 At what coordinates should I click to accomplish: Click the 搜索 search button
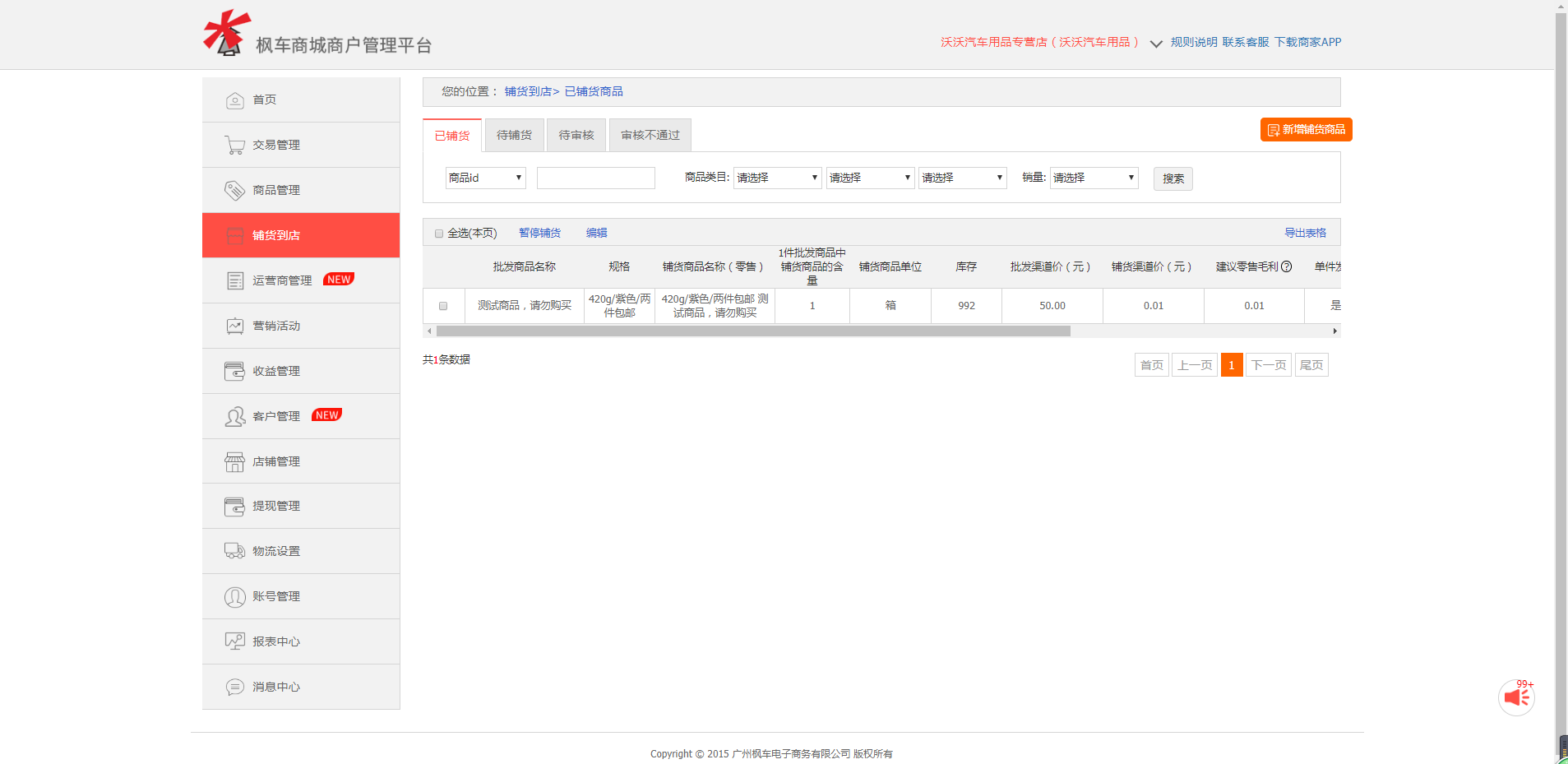1173,178
